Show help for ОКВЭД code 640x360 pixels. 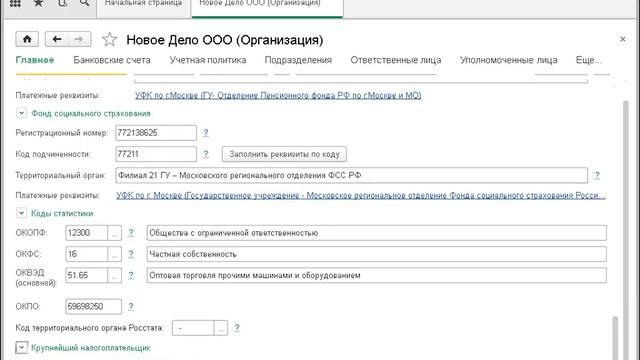[131, 275]
